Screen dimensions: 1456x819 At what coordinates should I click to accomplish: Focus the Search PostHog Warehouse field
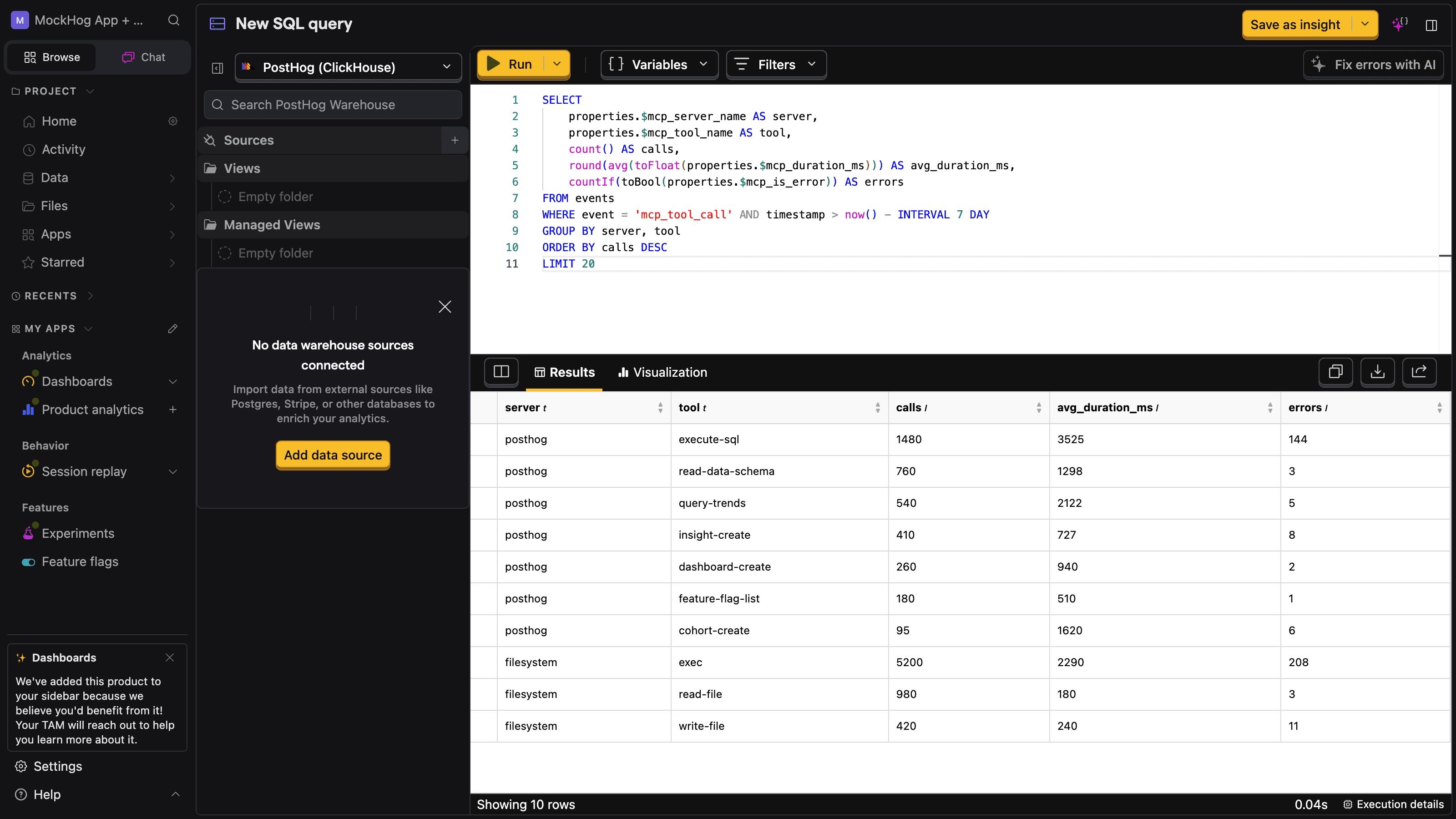(x=333, y=105)
